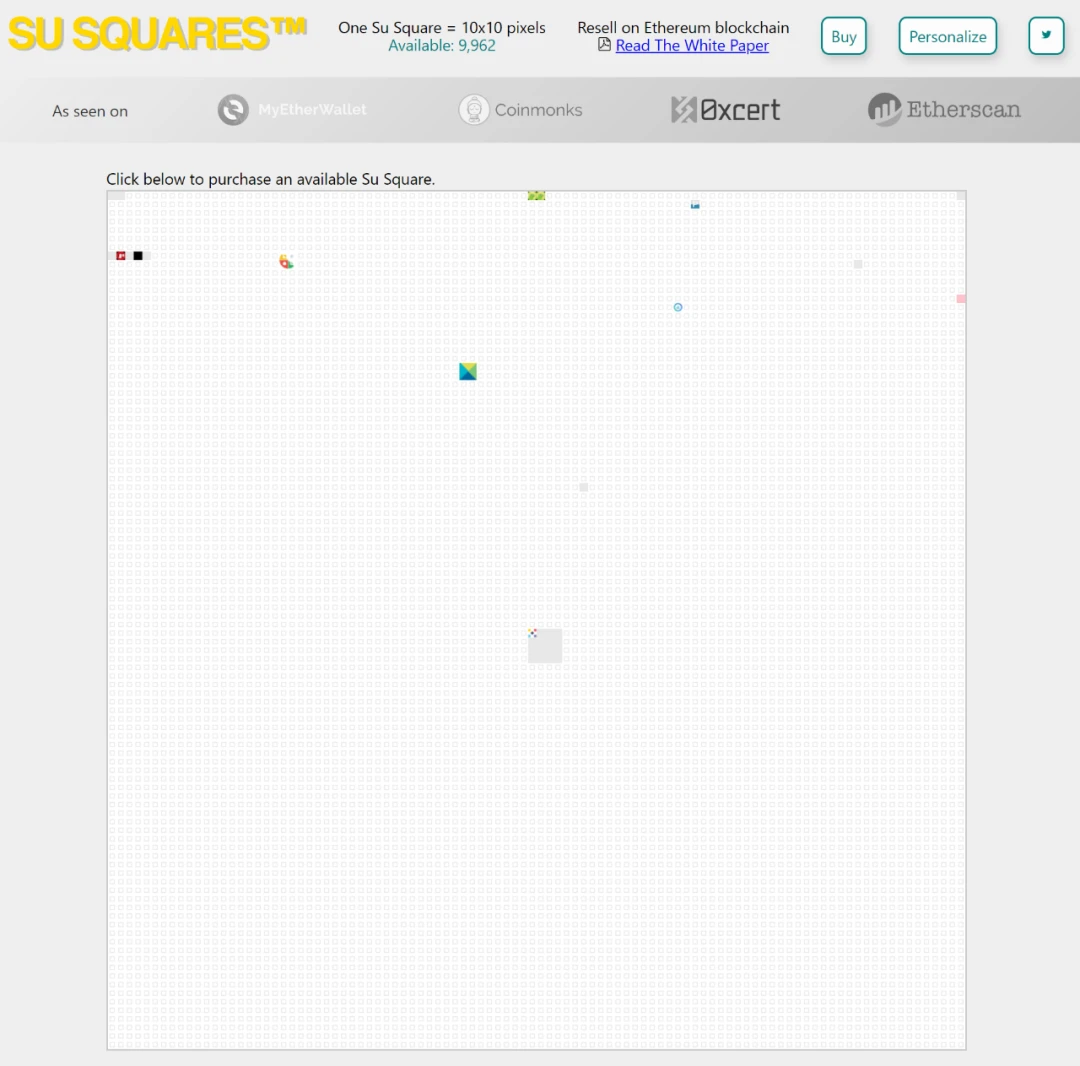Image resolution: width=1080 pixels, height=1066 pixels.
Task: Open the Etherscan logo
Action: click(x=944, y=109)
